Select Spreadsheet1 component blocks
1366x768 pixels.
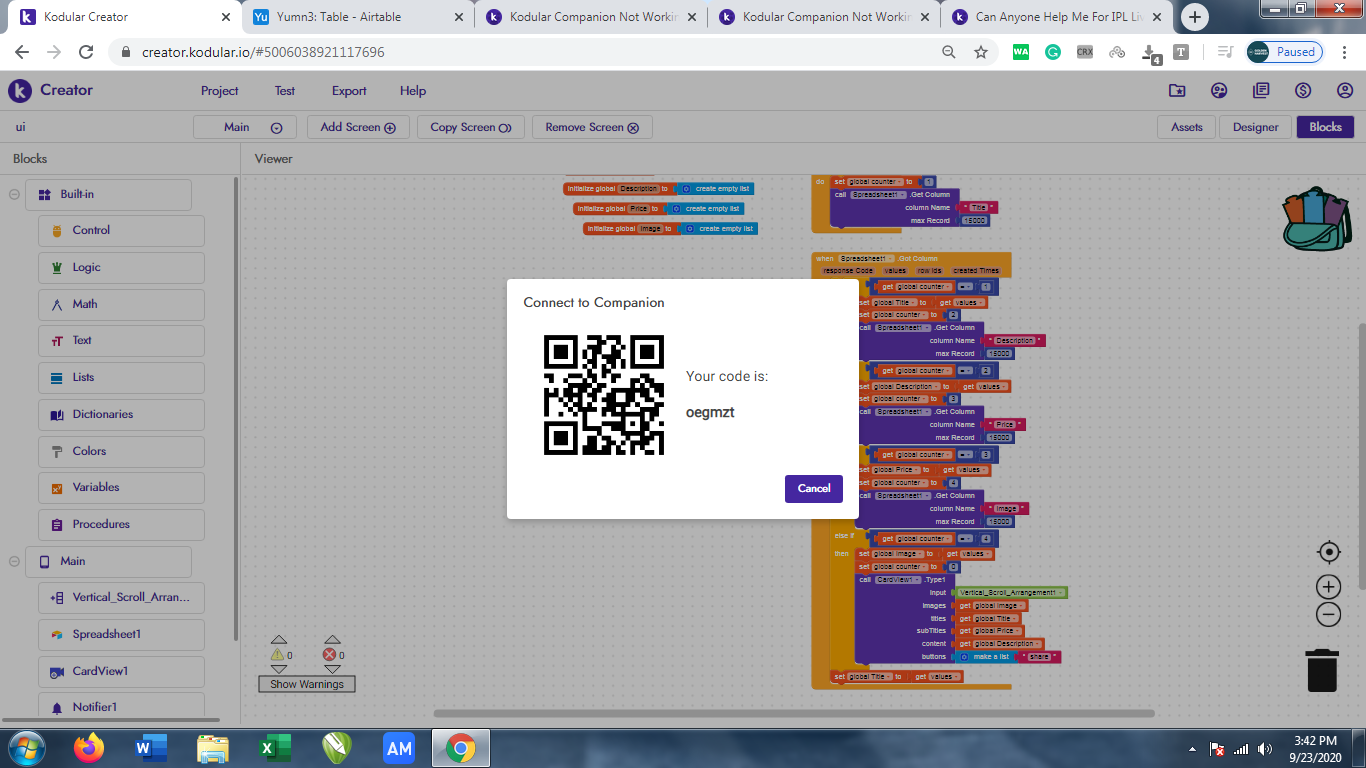121,634
